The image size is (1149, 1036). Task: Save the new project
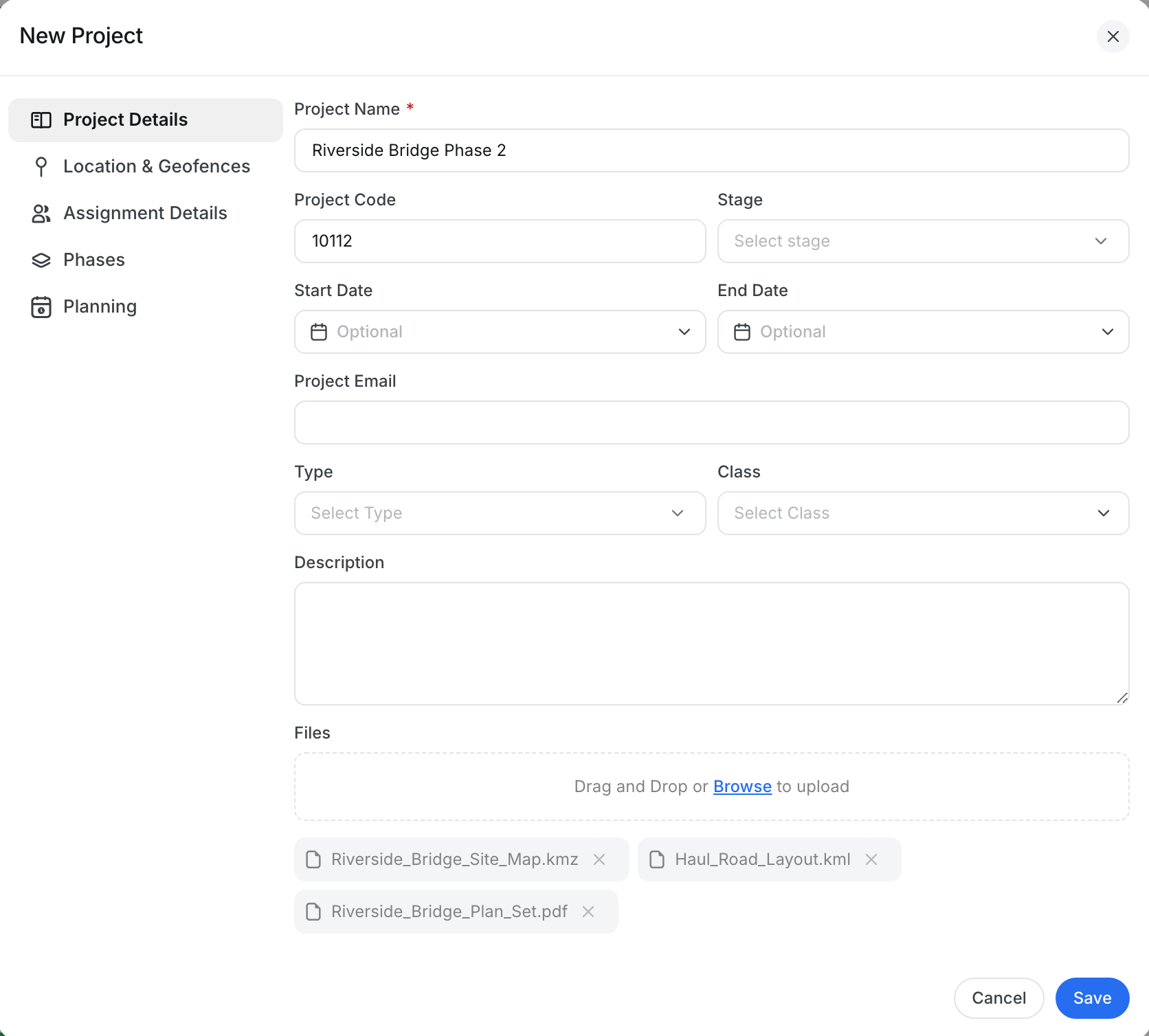click(x=1093, y=998)
